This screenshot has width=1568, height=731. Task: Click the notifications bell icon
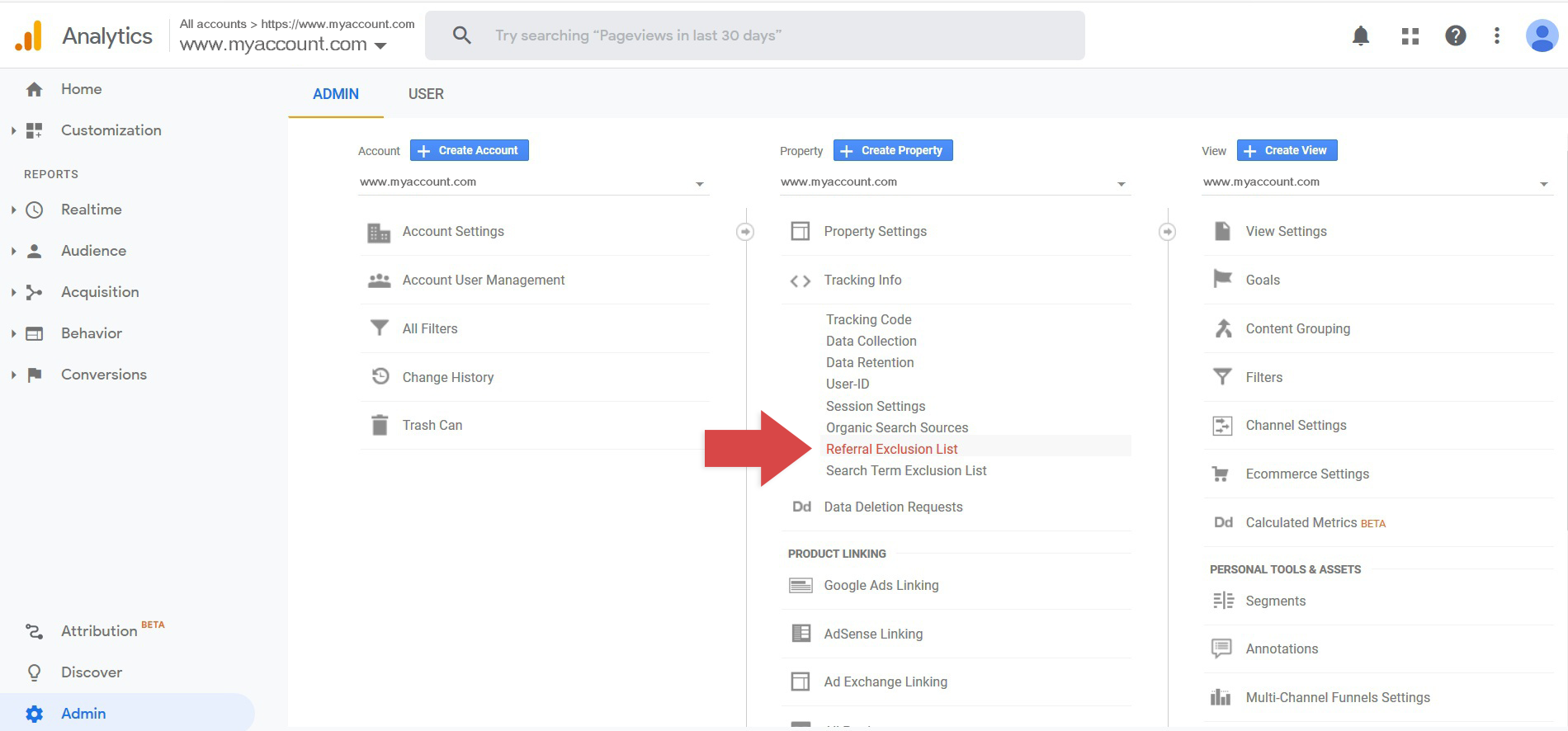pyautogui.click(x=1361, y=35)
